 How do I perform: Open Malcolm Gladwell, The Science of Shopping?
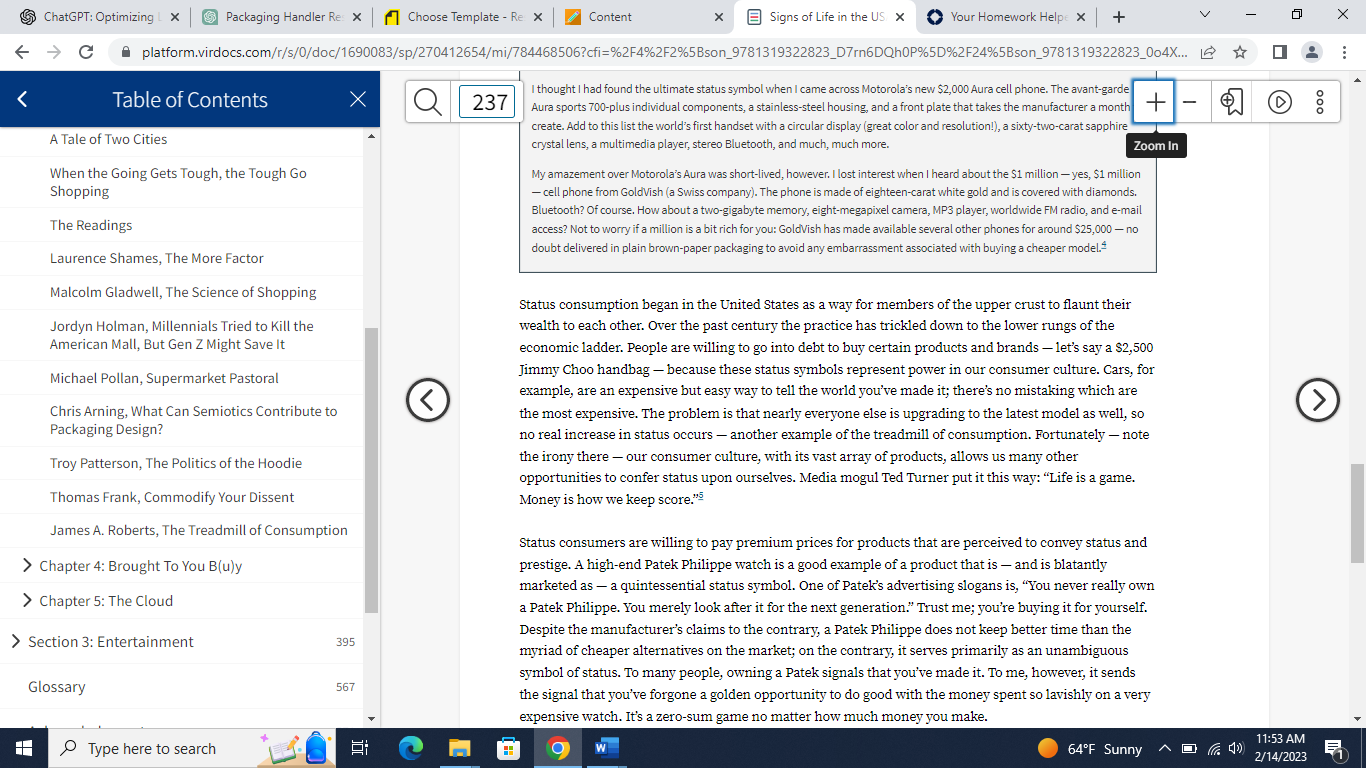coord(183,292)
